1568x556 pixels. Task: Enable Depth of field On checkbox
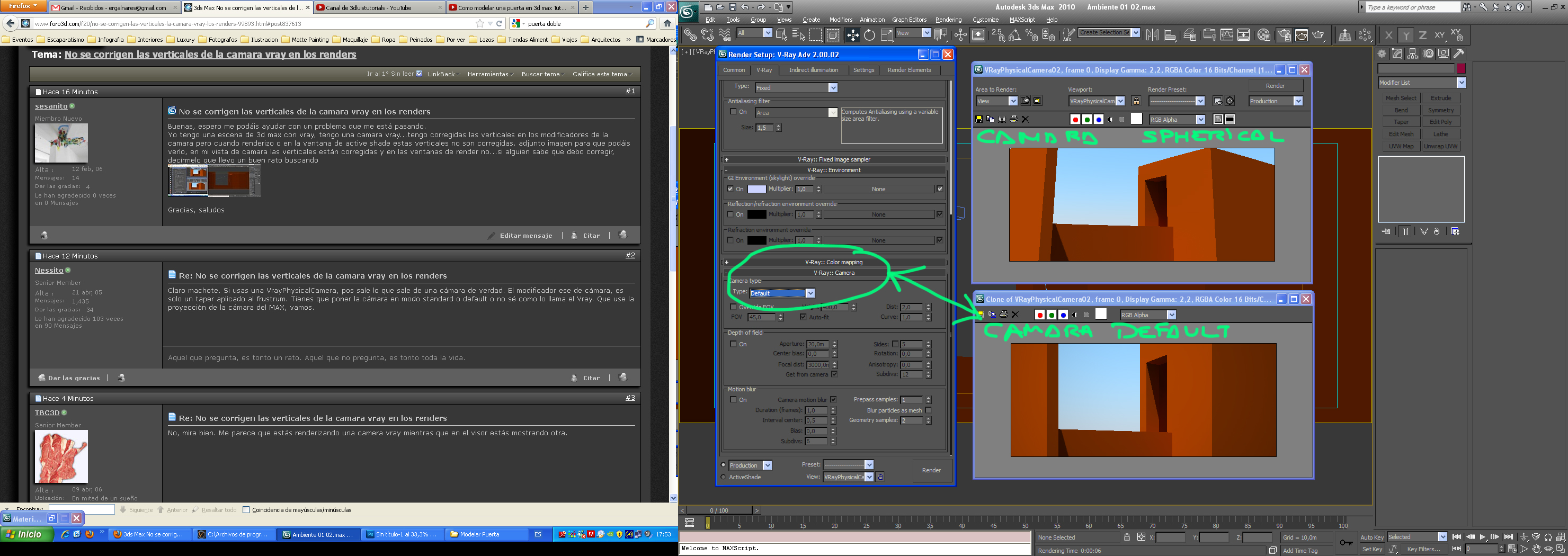(733, 344)
